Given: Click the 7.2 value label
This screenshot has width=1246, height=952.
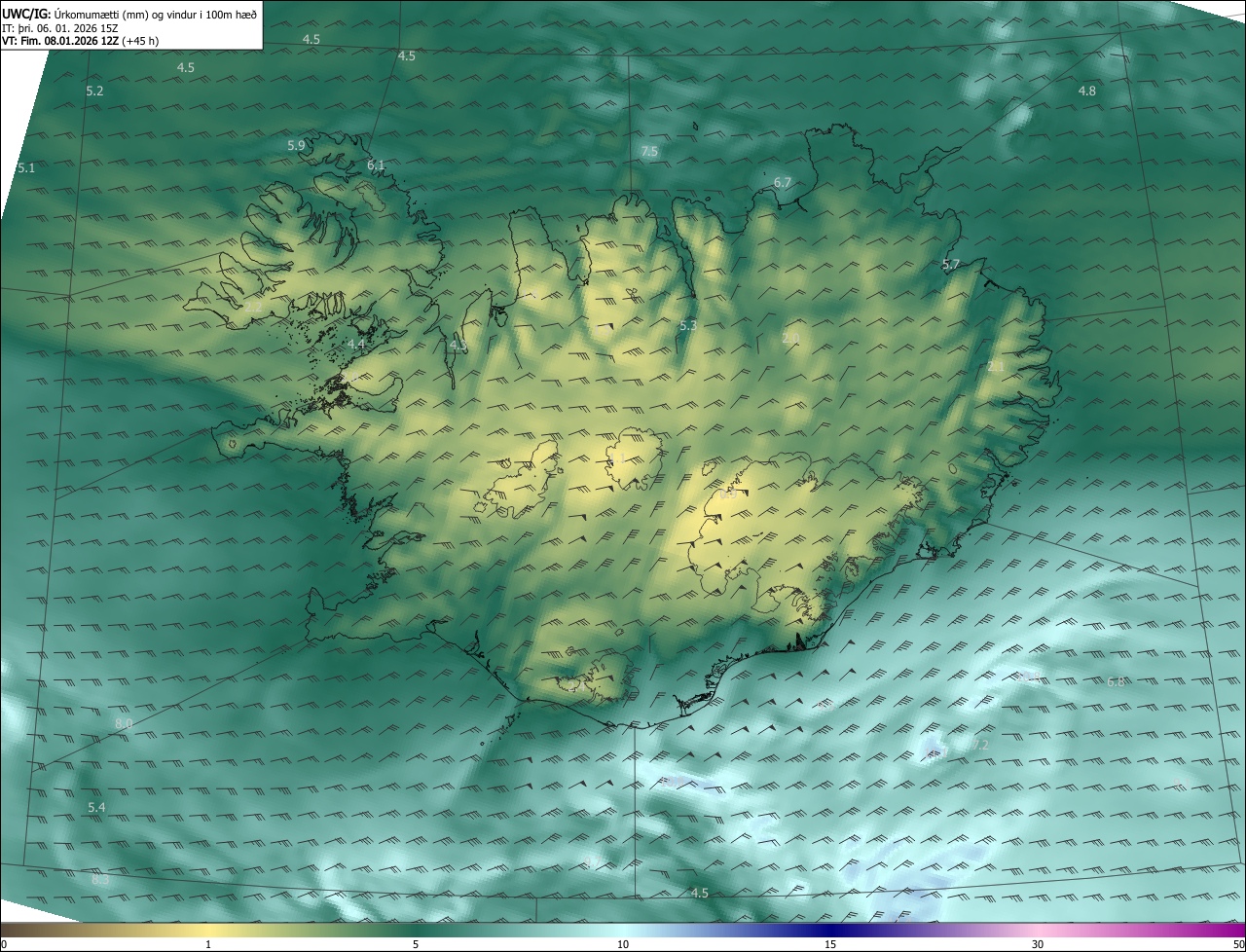Looking at the screenshot, I should (980, 745).
